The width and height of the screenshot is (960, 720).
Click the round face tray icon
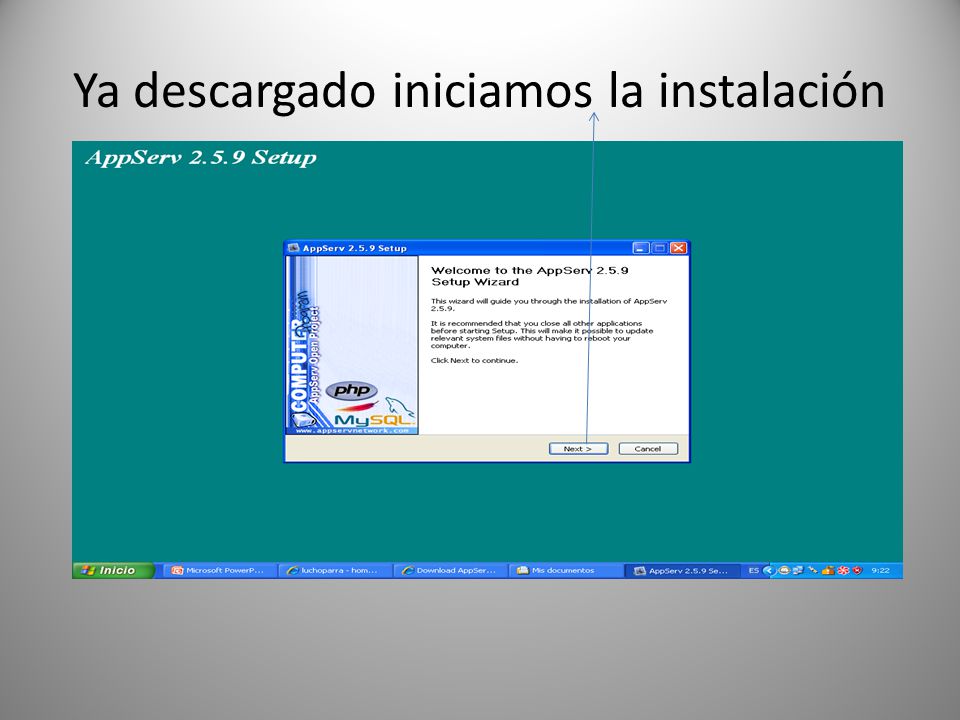pos(784,570)
